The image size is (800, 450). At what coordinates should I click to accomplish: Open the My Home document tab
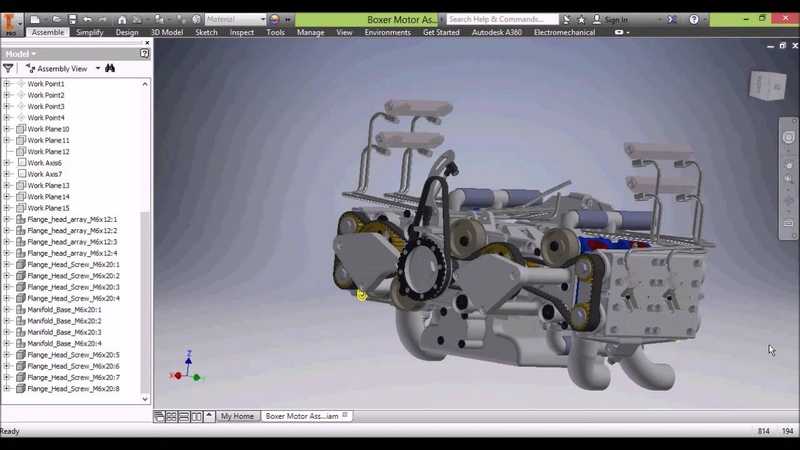tap(237, 416)
